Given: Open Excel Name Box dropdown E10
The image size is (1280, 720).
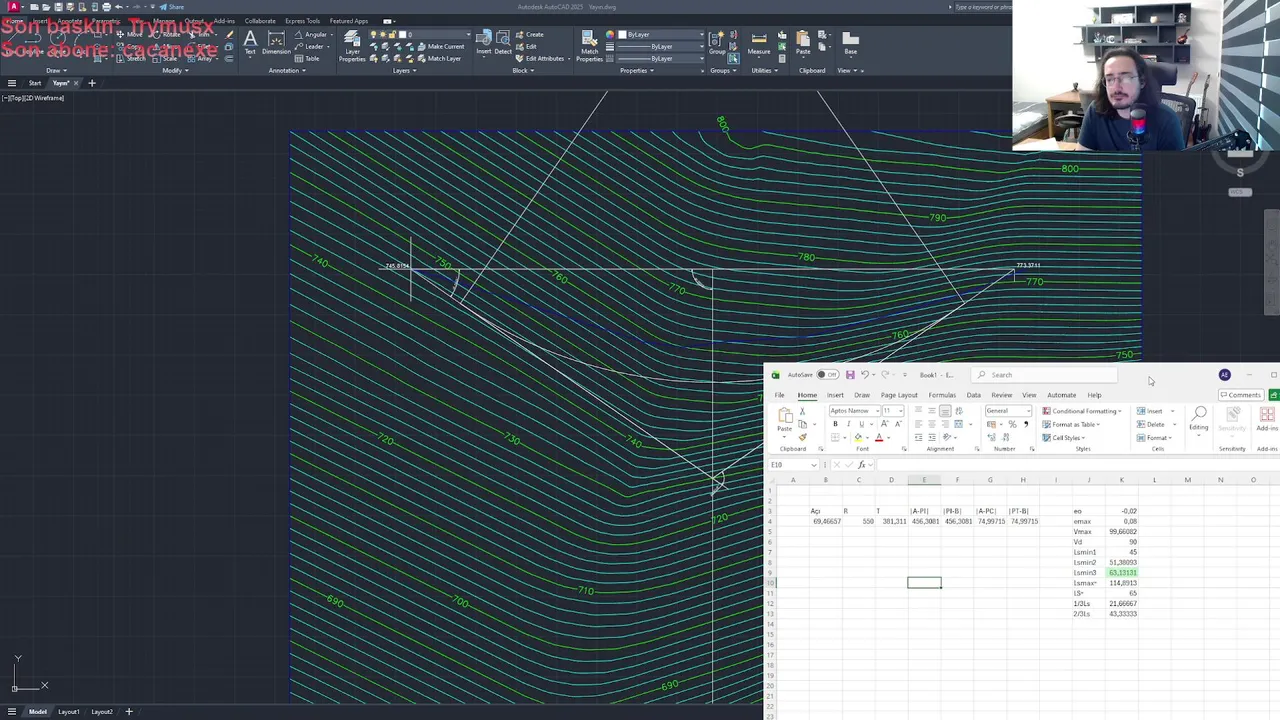Looking at the screenshot, I should coord(813,465).
